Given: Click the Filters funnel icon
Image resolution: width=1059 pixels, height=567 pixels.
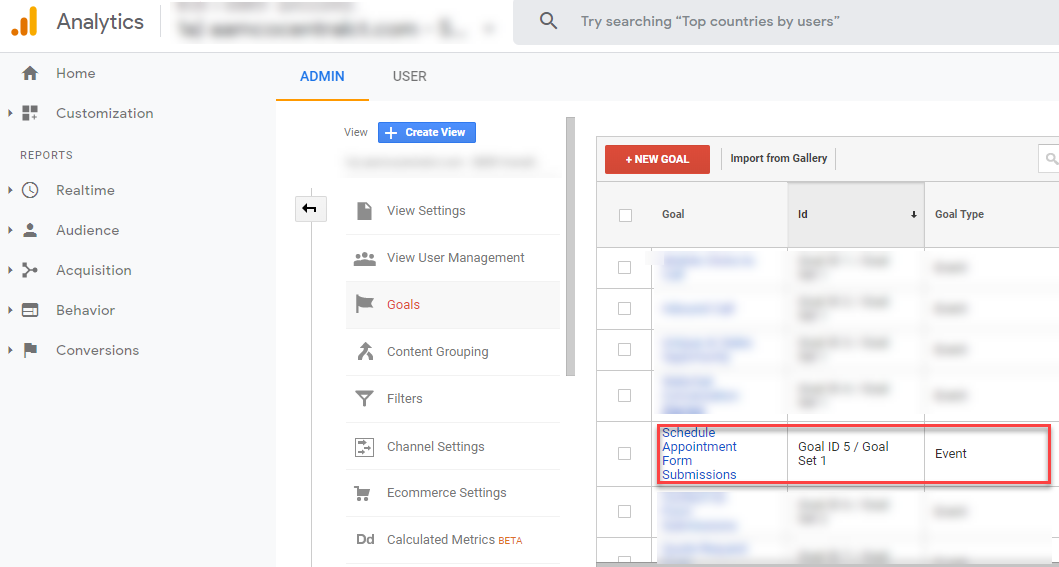Looking at the screenshot, I should [365, 399].
